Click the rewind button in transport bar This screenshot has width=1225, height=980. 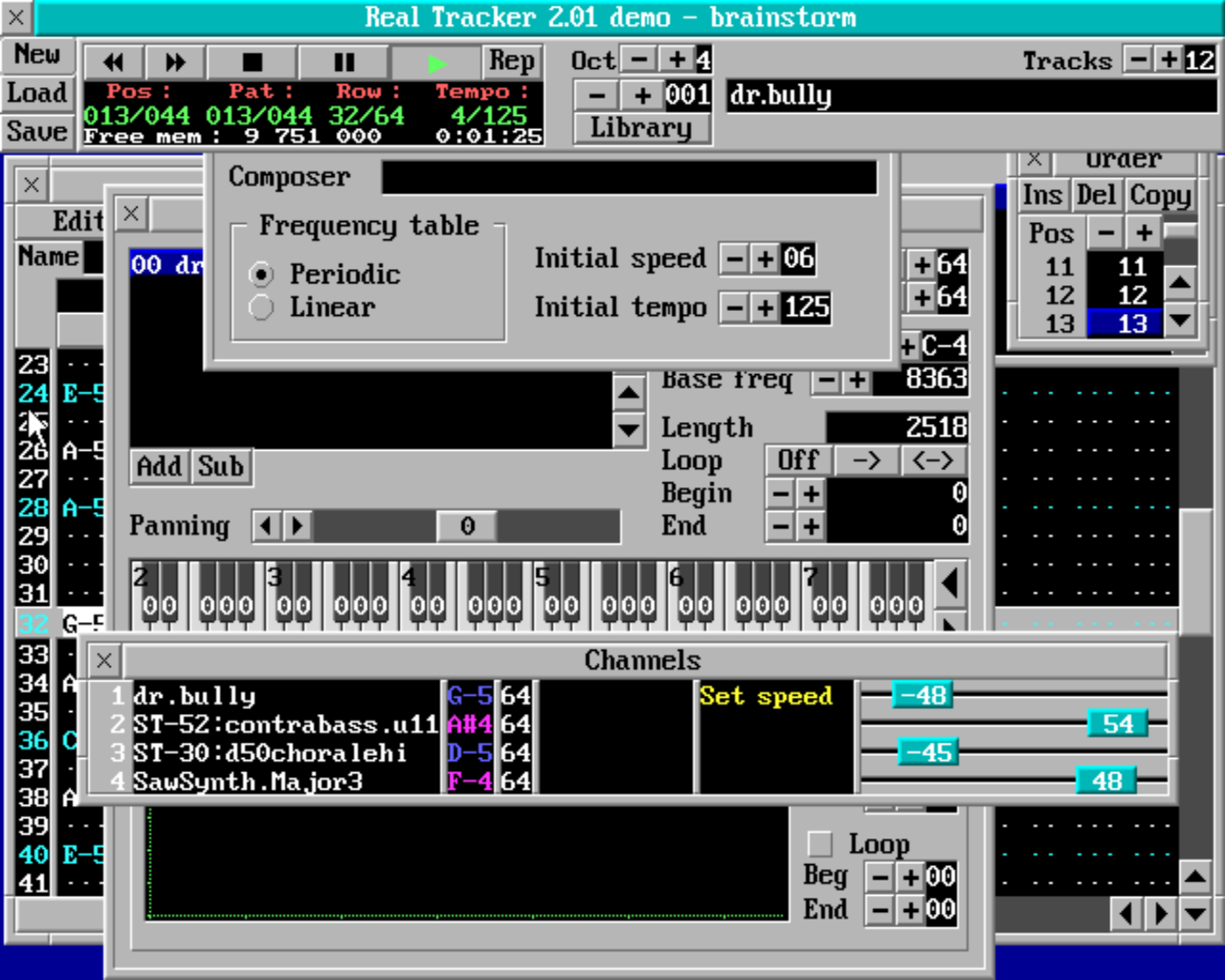tap(114, 62)
